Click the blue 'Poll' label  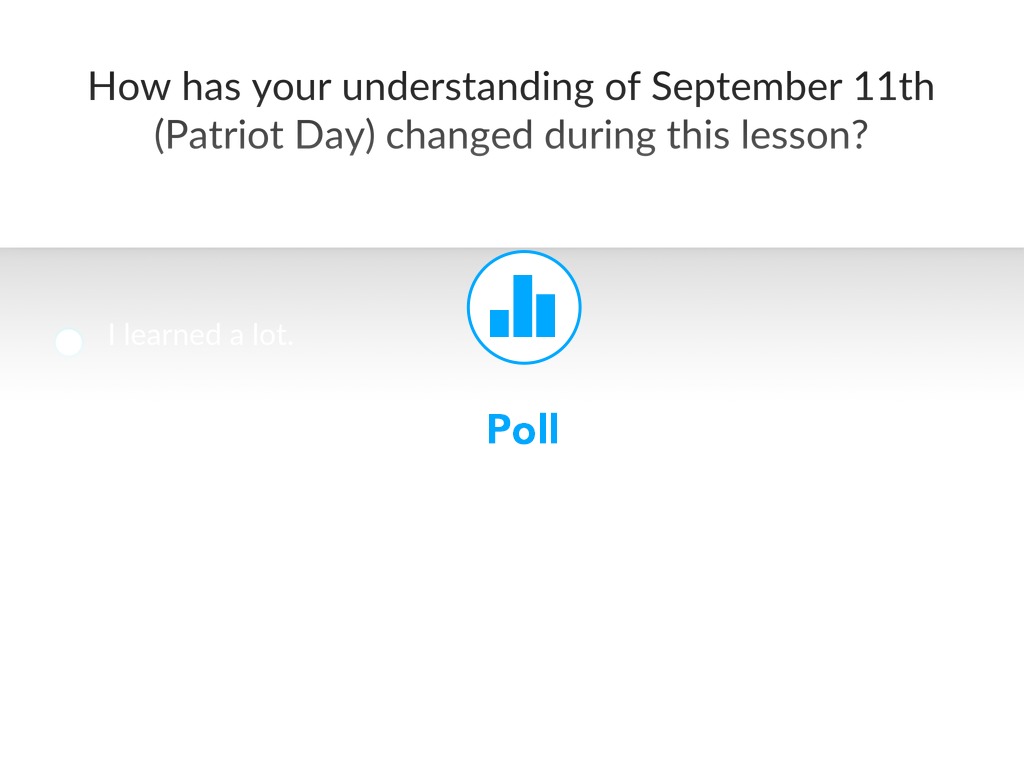[x=523, y=430]
